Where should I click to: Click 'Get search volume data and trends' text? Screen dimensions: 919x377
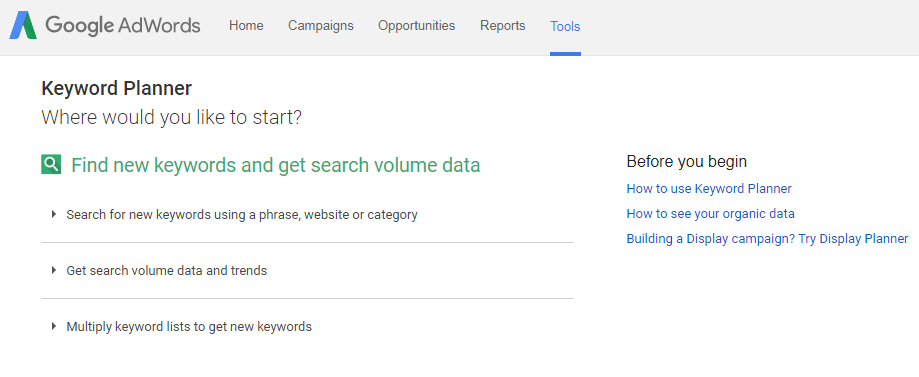pyautogui.click(x=166, y=271)
